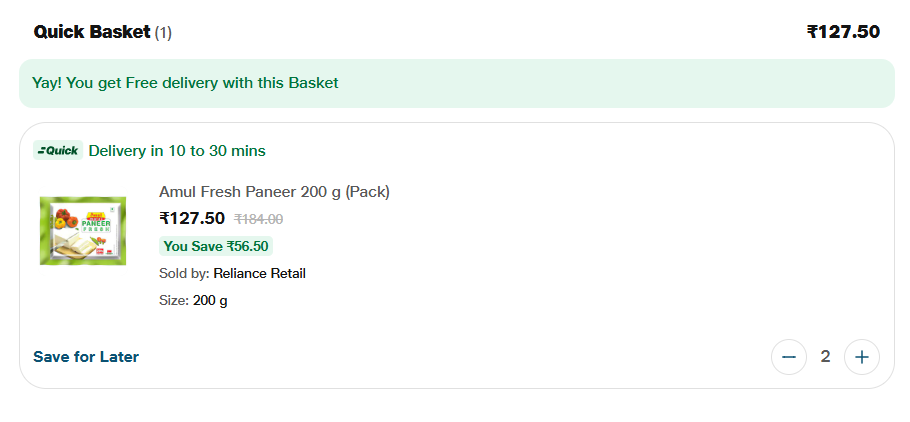Click the basket item count (1)
The width and height of the screenshot is (910, 422).
pos(163,33)
